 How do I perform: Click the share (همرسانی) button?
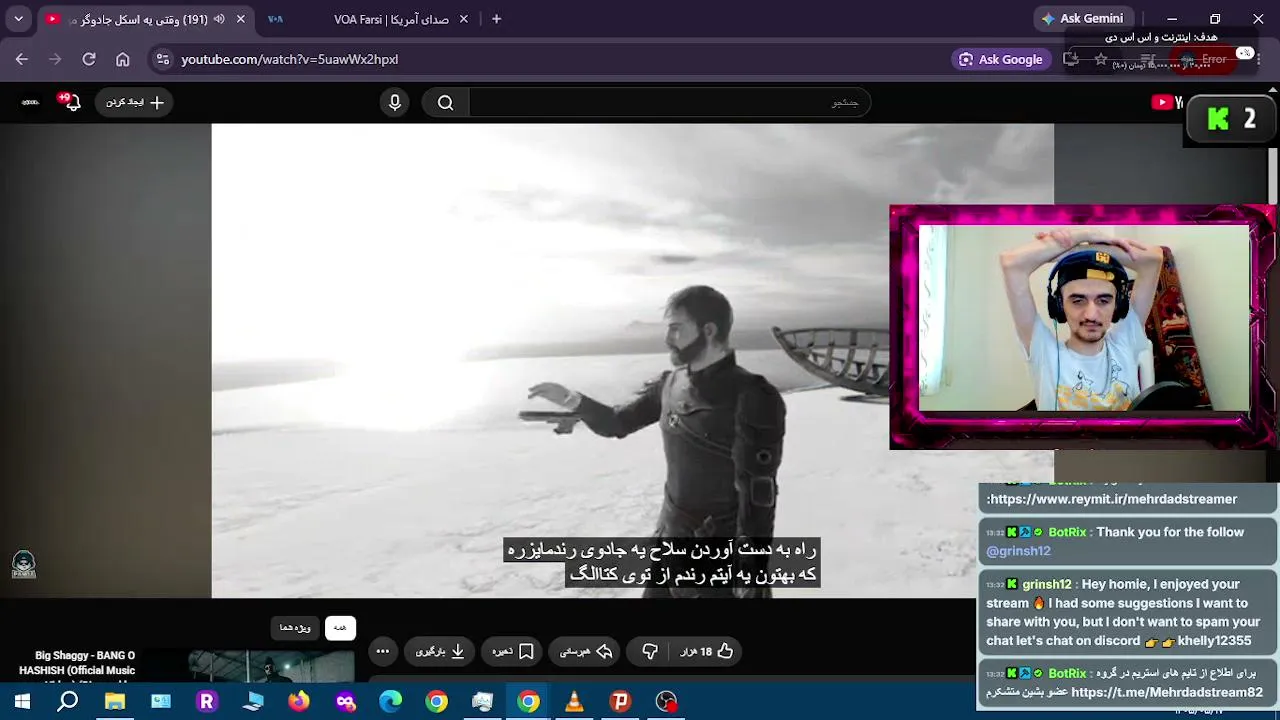(x=585, y=651)
